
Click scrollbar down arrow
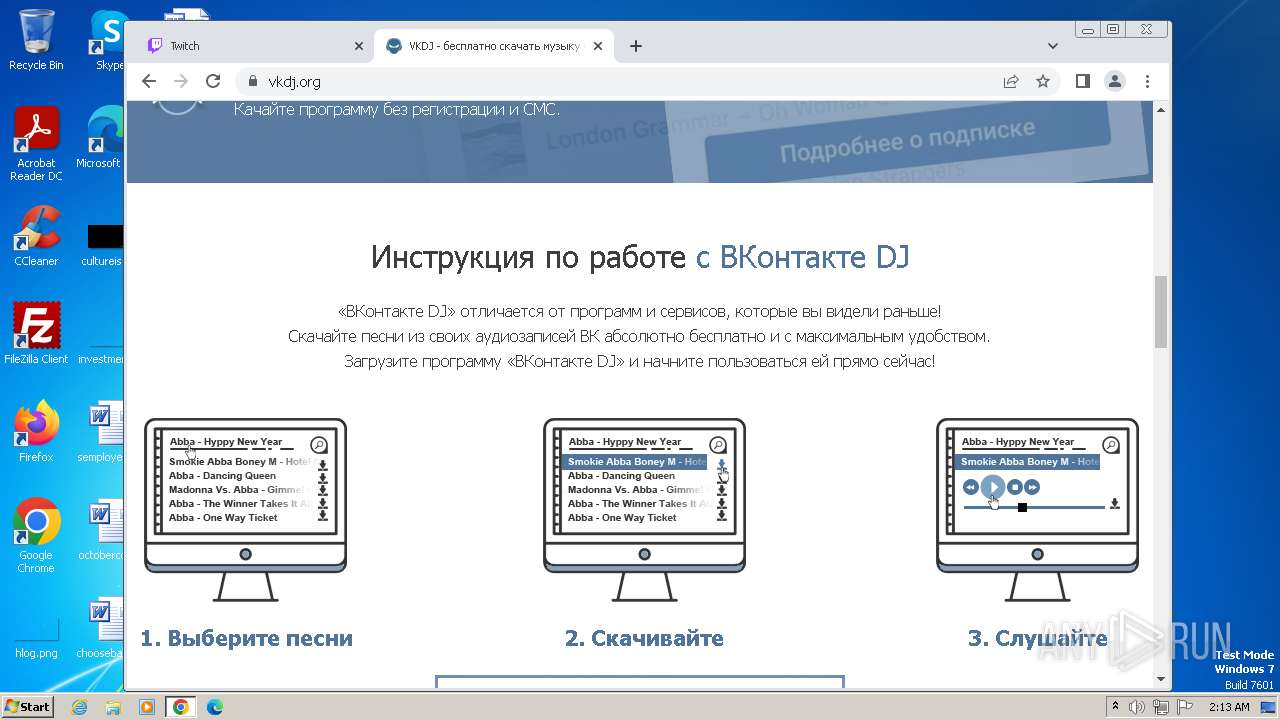(1161, 679)
